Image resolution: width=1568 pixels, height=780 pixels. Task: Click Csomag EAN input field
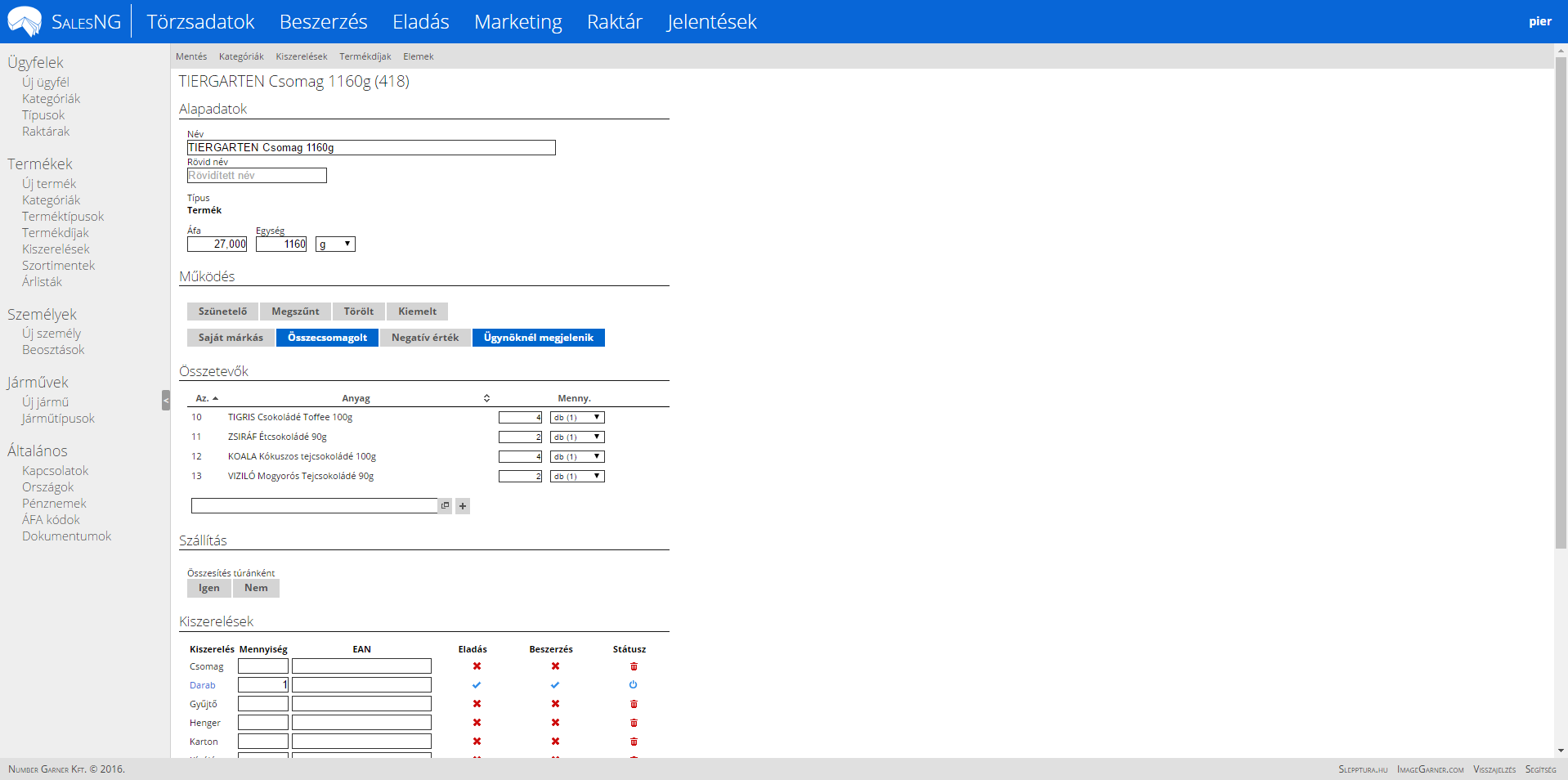361,666
